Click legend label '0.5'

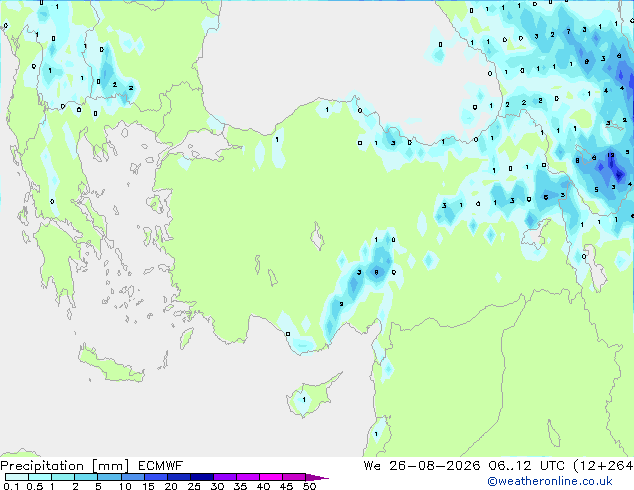pyautogui.click(x=34, y=486)
